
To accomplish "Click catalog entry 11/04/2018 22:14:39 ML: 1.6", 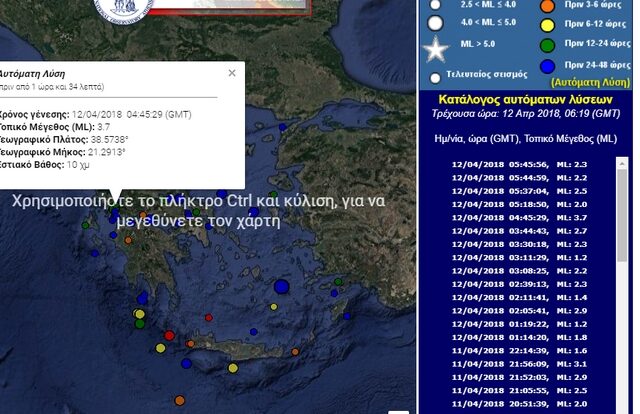I will 519,351.
